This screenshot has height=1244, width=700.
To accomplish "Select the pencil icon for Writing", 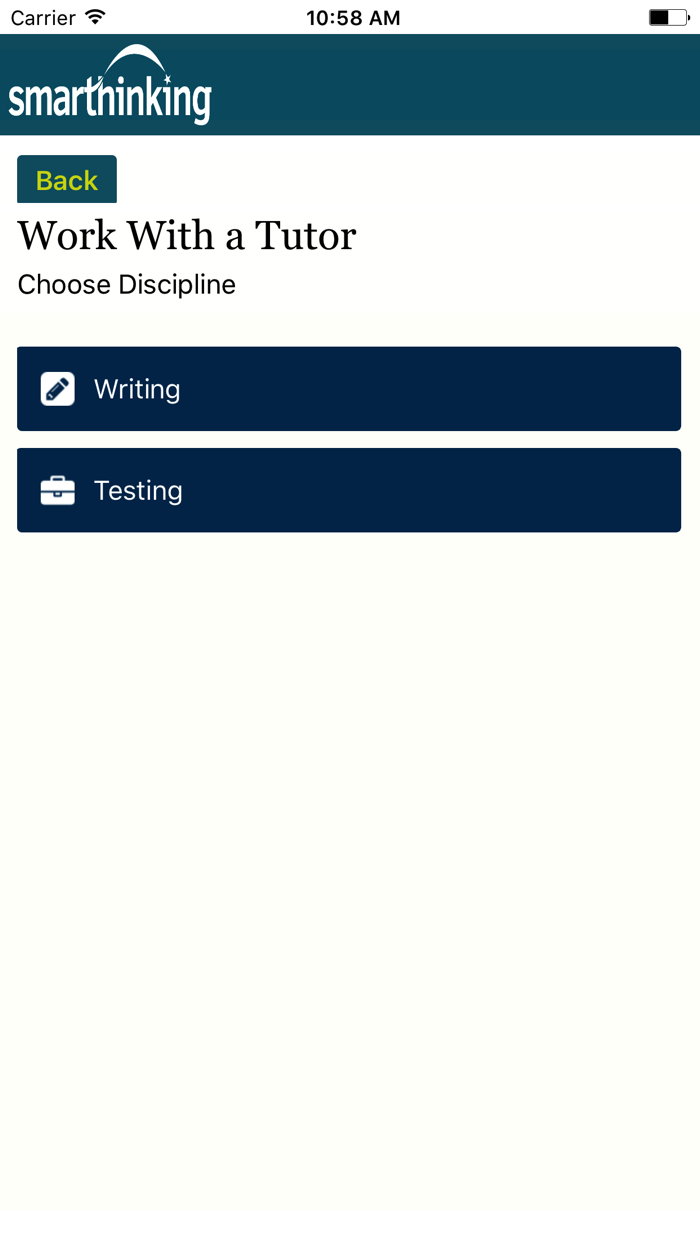I will [58, 389].
